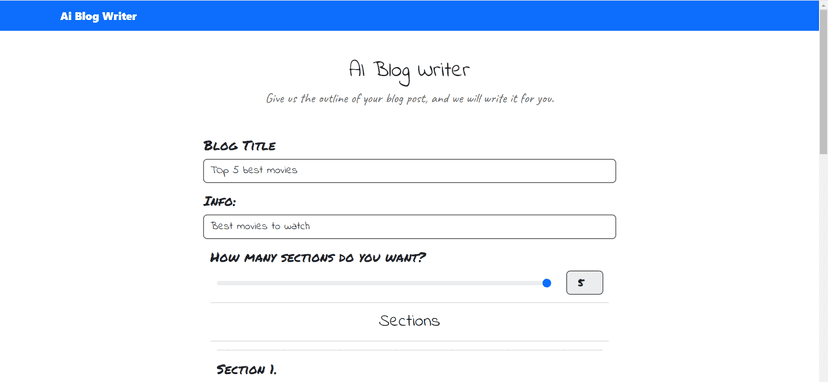The image size is (828, 382).
Task: Open the Ai Blog Writer navbar brand link
Action: click(x=98, y=16)
